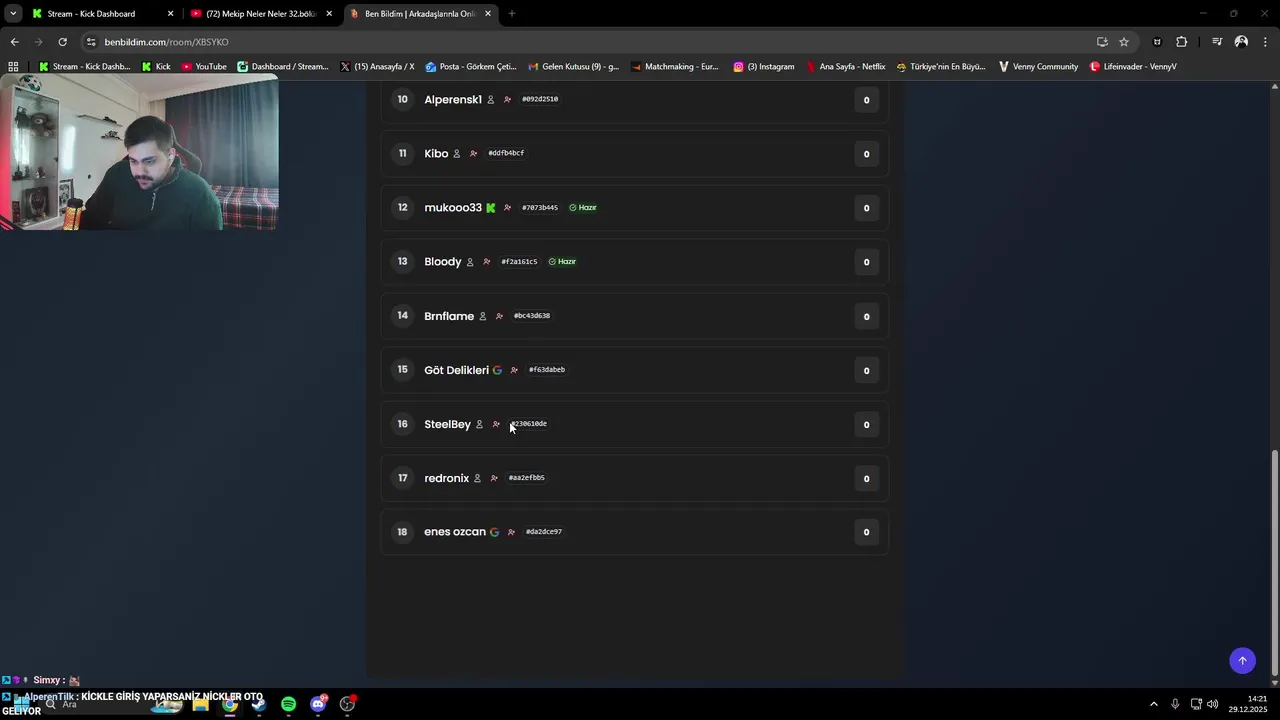The height and width of the screenshot is (720, 1280).
Task: Go back to the previous page
Action: click(14, 42)
